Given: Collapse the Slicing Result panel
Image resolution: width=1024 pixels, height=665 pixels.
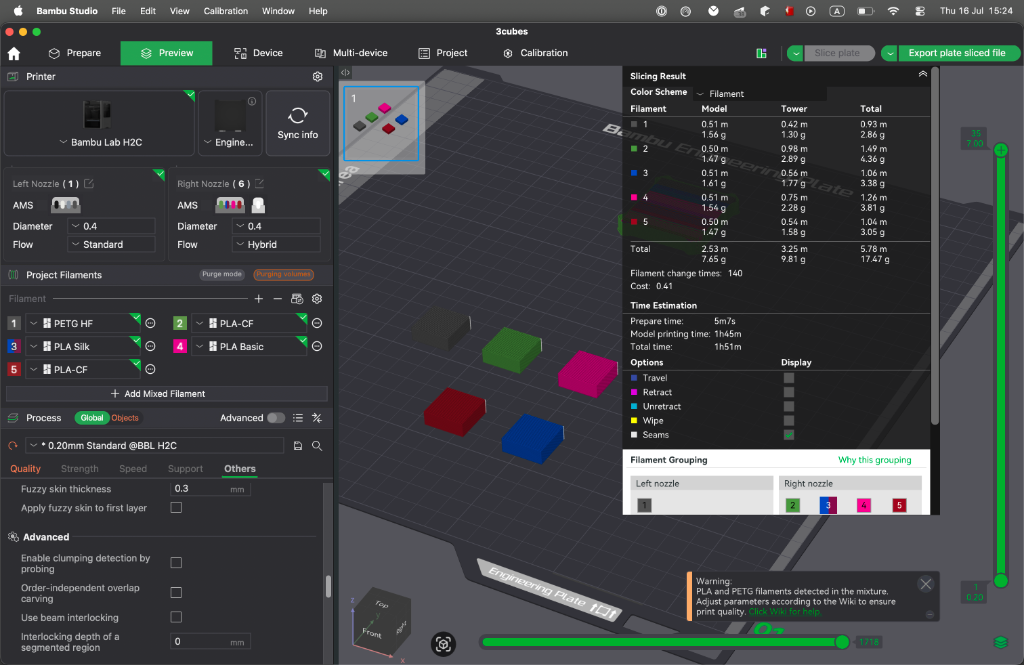Looking at the screenshot, I should (x=923, y=74).
